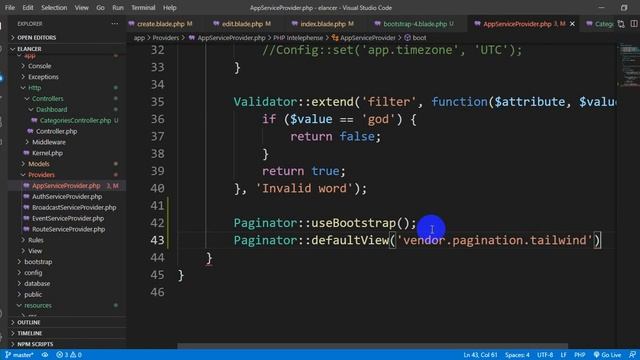Expand the database folder
Image resolution: width=640 pixels, height=360 pixels.
pyautogui.click(x=37, y=284)
